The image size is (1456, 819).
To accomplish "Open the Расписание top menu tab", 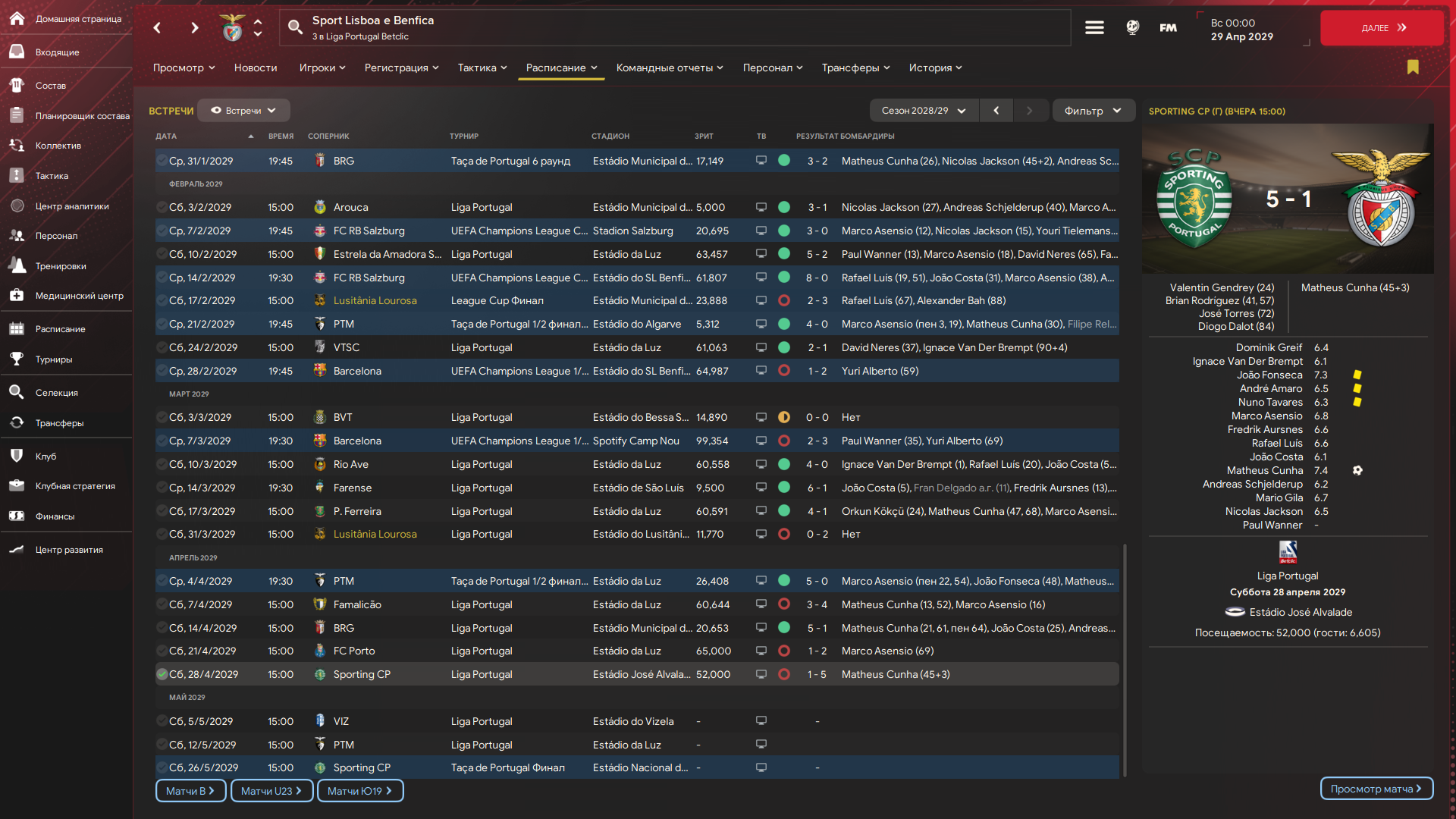I will [561, 67].
